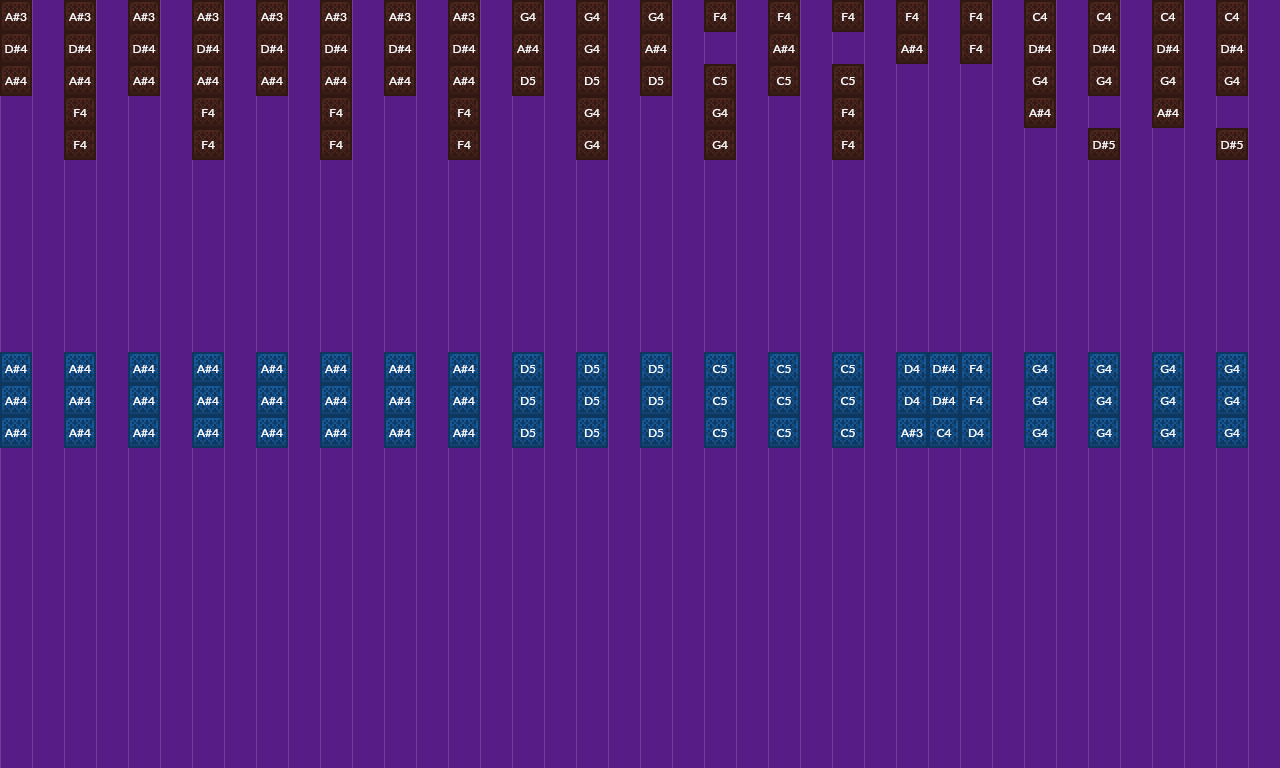Click the leftmost brown C5 note block

point(719,81)
